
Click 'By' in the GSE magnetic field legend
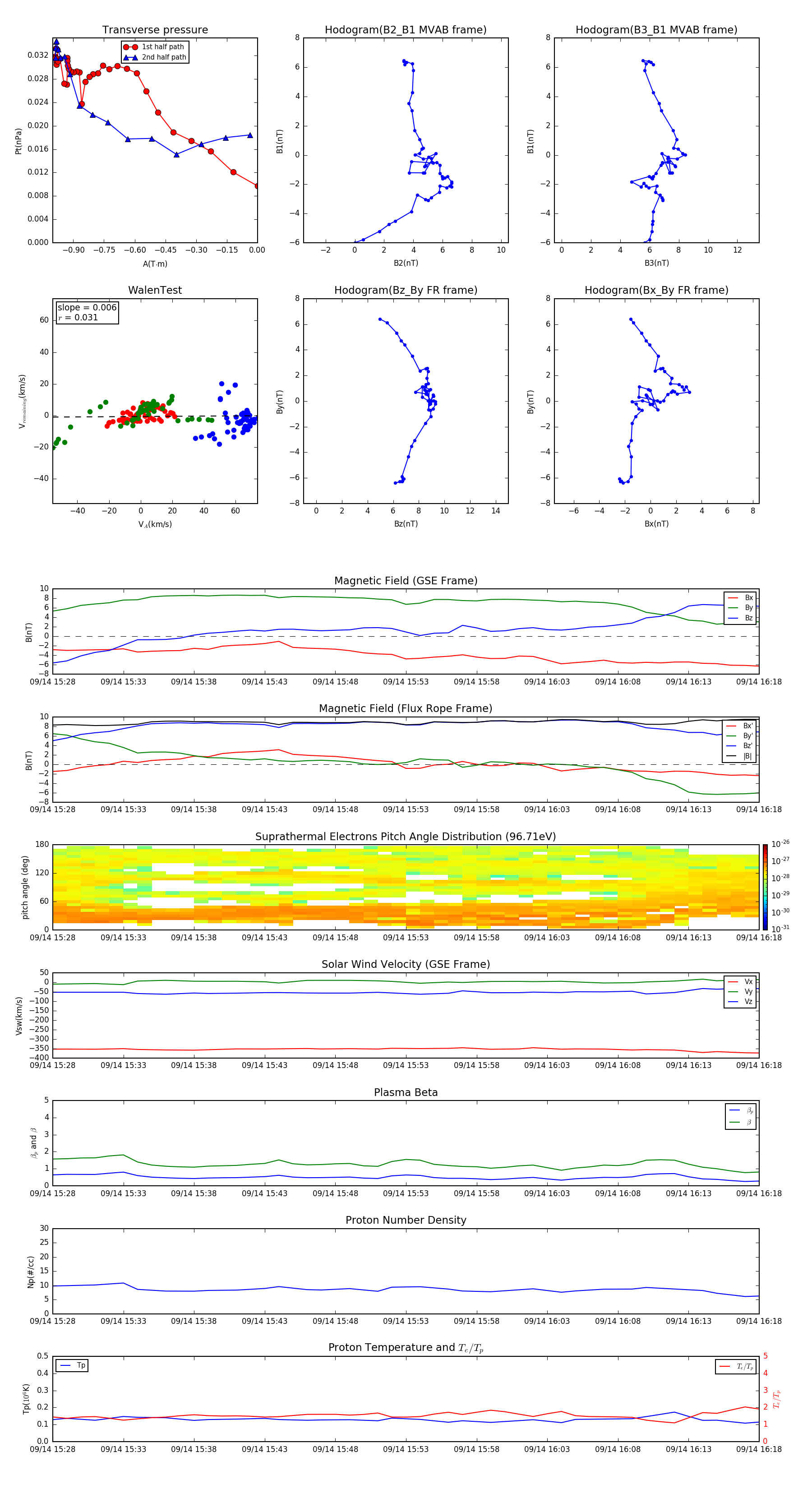[740, 607]
